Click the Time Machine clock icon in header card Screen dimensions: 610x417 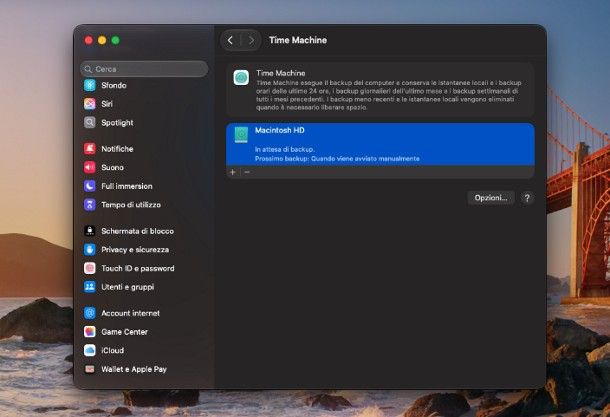[x=241, y=77]
